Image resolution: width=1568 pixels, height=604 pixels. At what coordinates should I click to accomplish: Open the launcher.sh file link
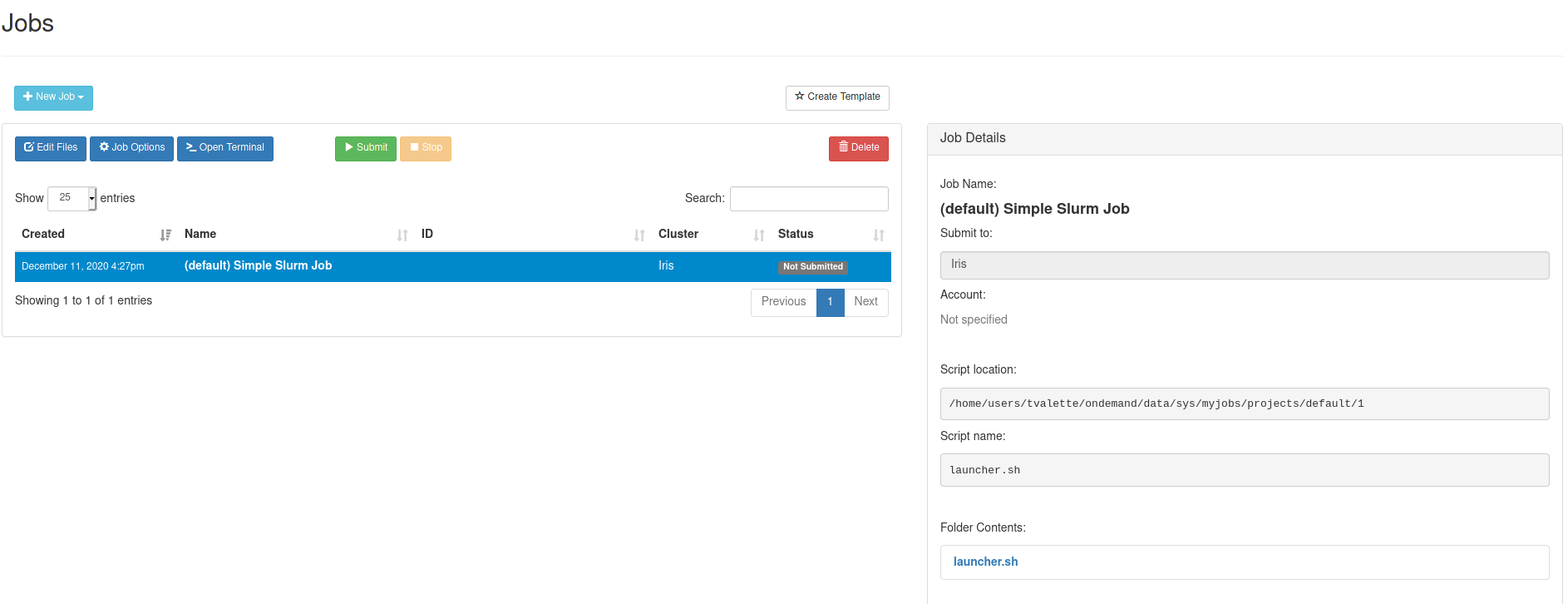985,562
